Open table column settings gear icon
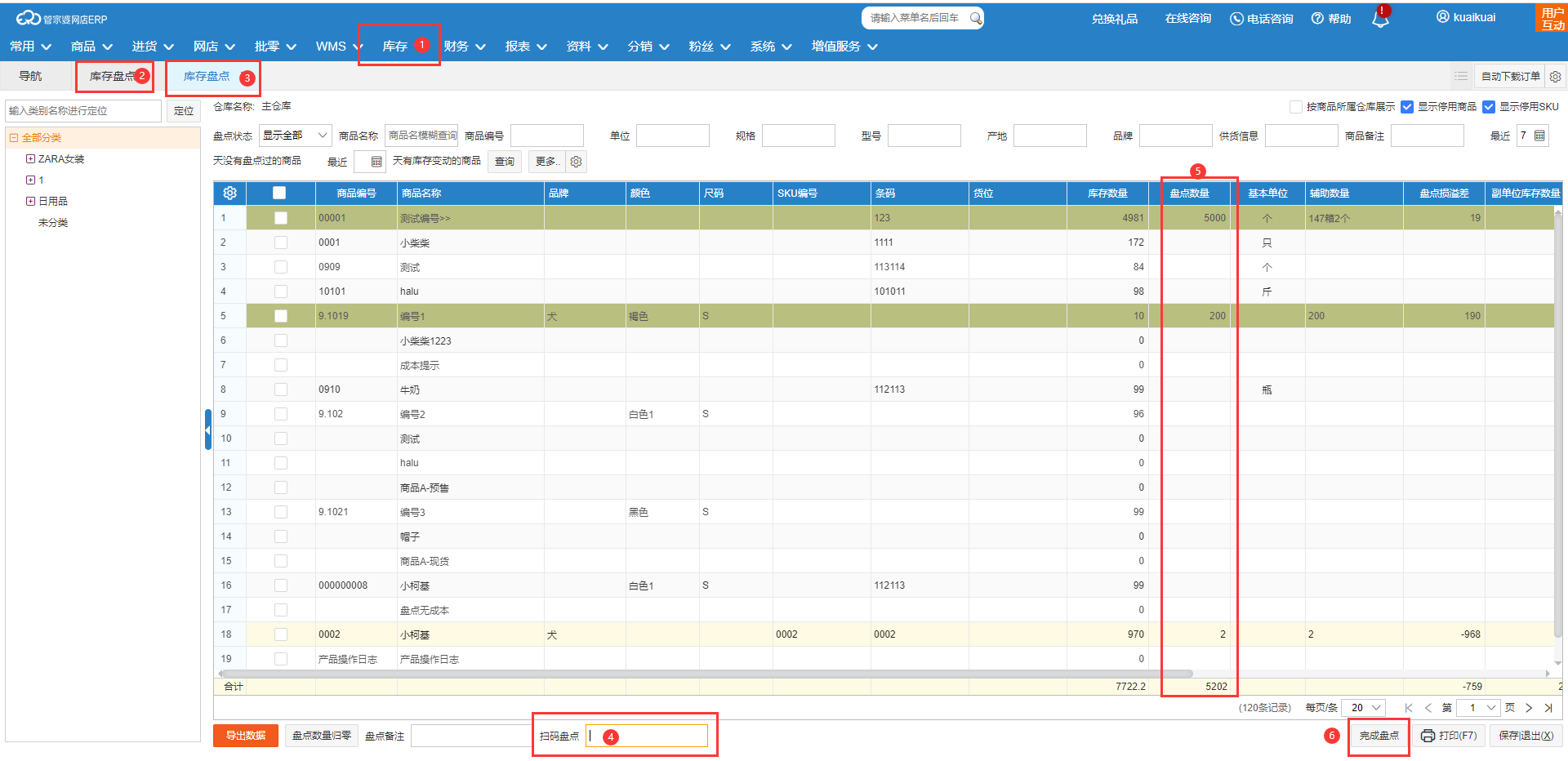The height and width of the screenshot is (761, 1568). pos(229,194)
